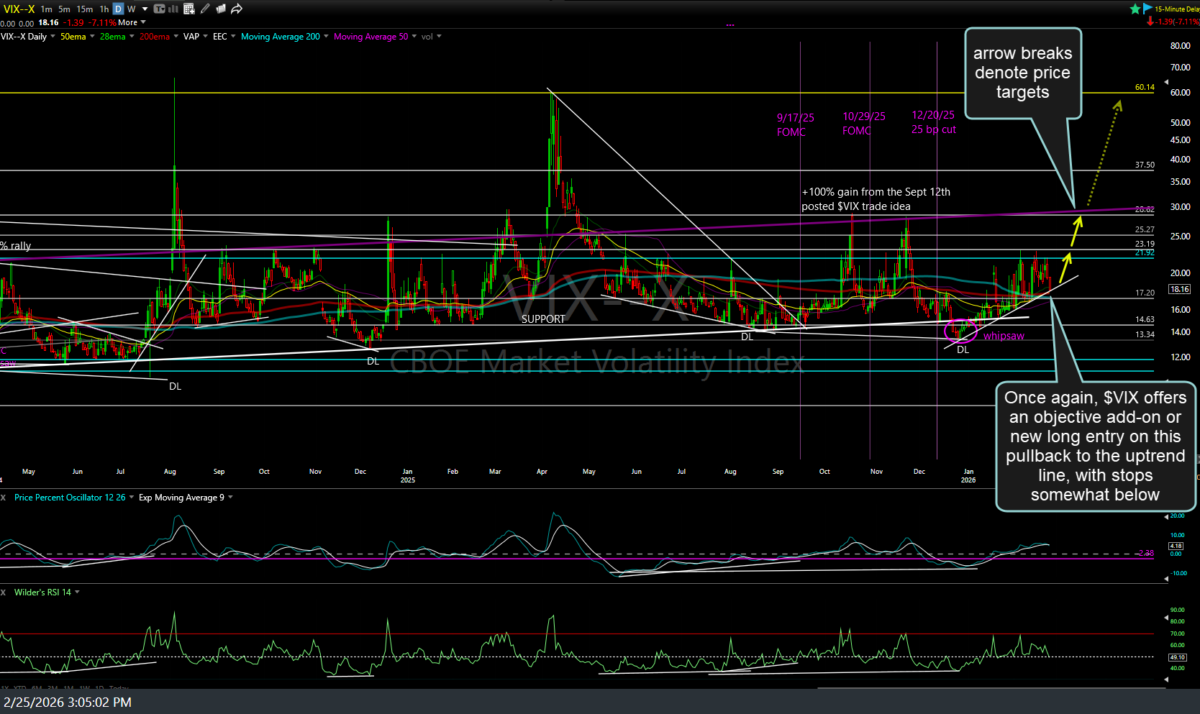Select the pencil drawing tool

205,8
